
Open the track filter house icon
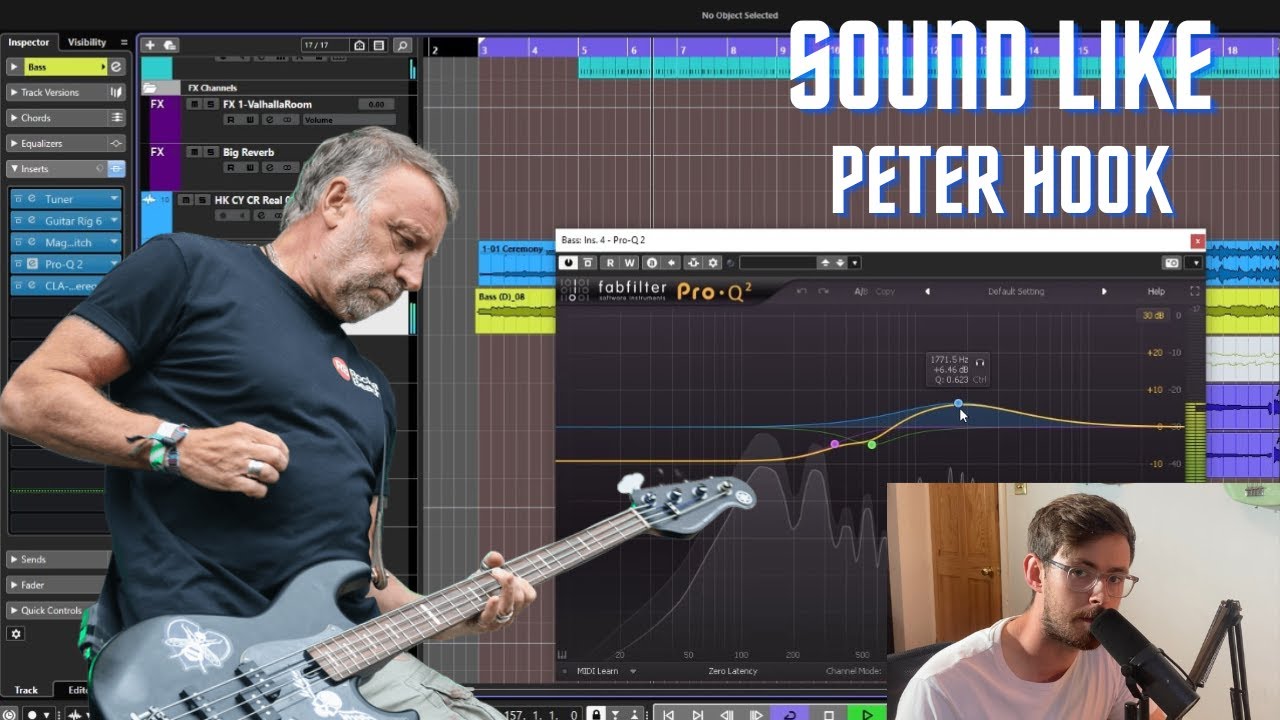tap(360, 45)
